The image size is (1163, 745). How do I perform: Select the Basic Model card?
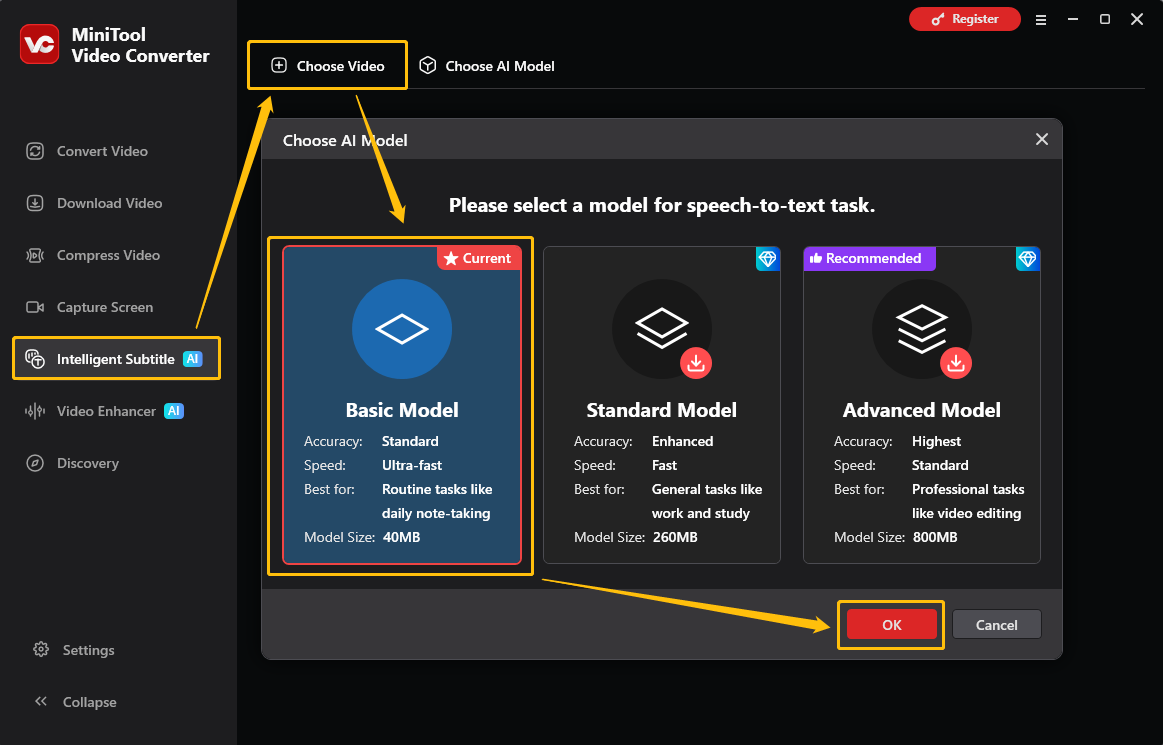402,405
